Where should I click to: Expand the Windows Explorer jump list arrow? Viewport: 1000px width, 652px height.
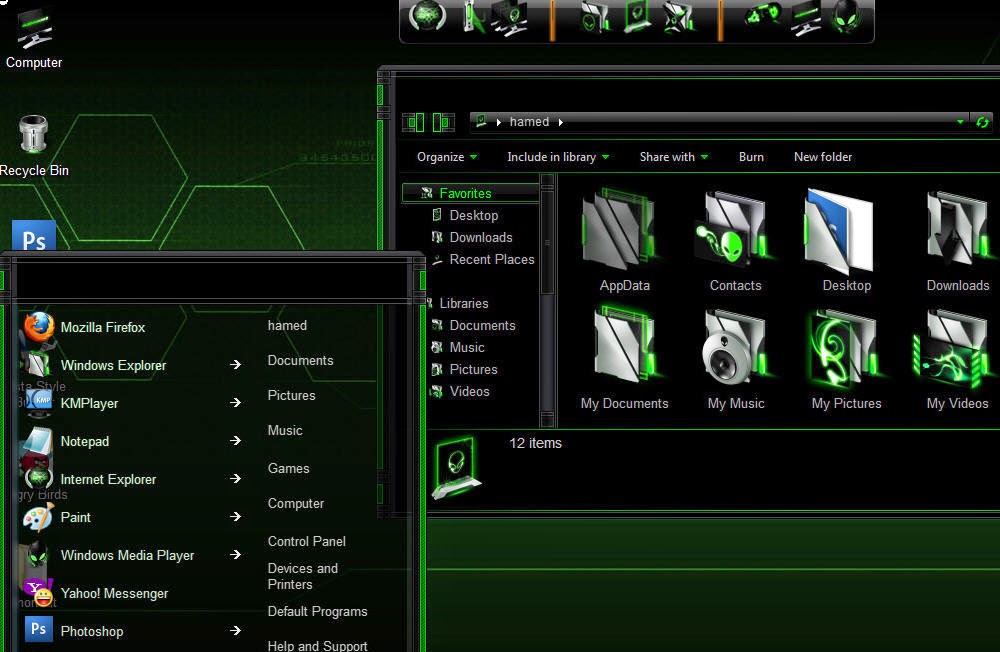235,364
